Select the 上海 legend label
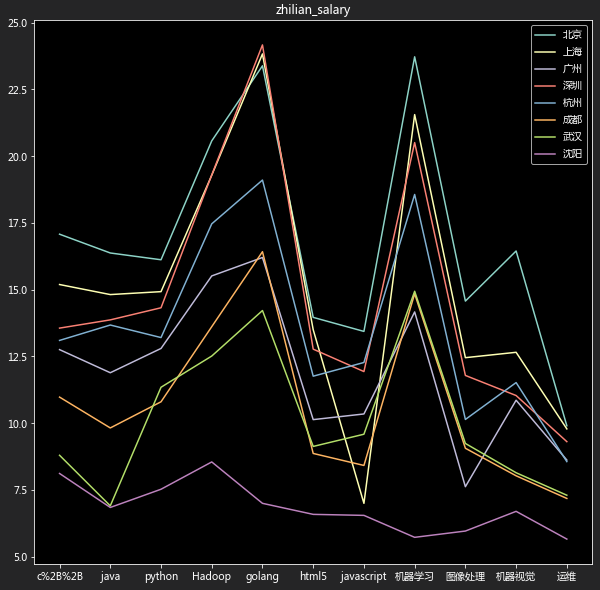 572,52
